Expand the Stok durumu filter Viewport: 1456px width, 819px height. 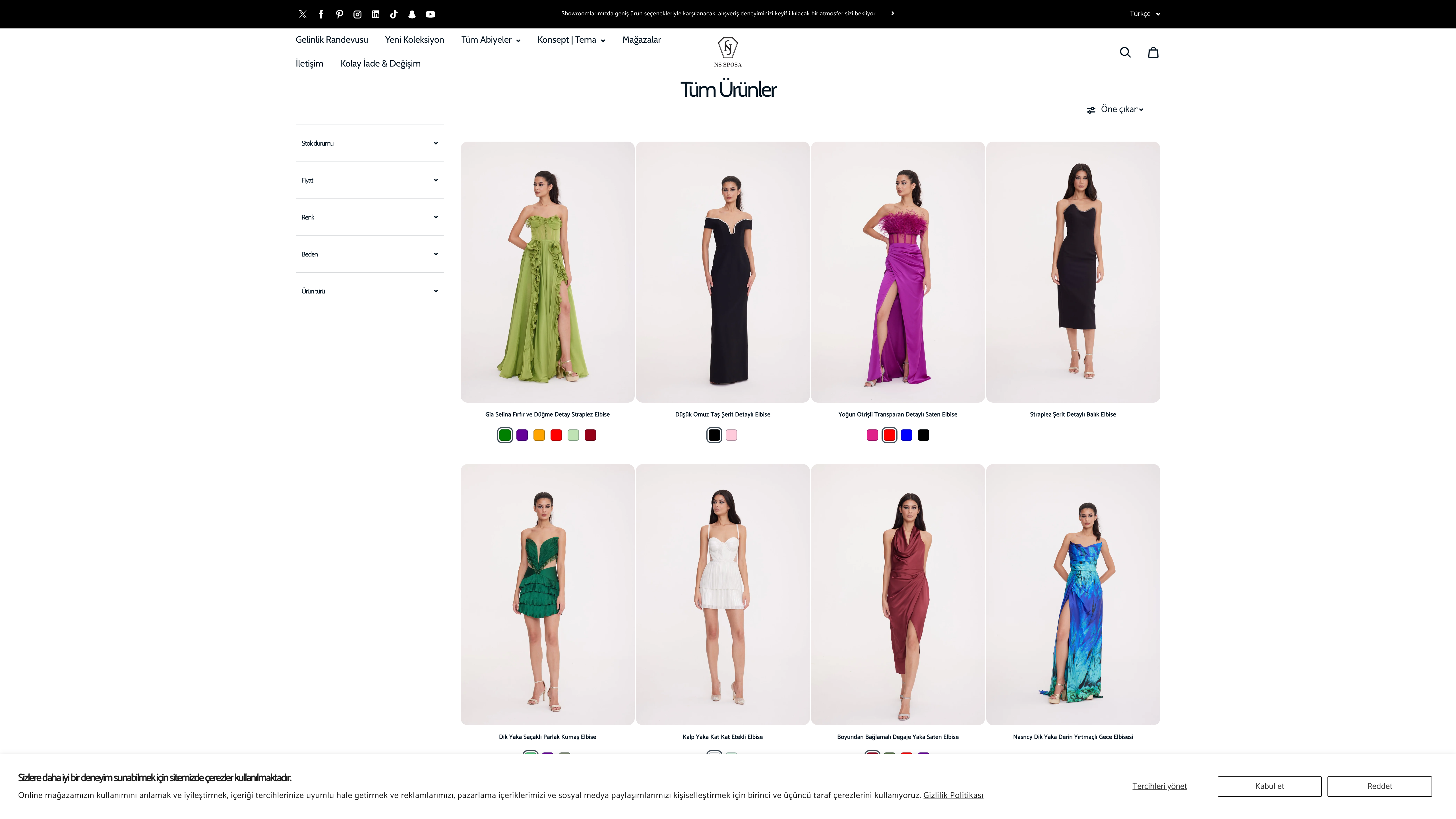point(369,144)
